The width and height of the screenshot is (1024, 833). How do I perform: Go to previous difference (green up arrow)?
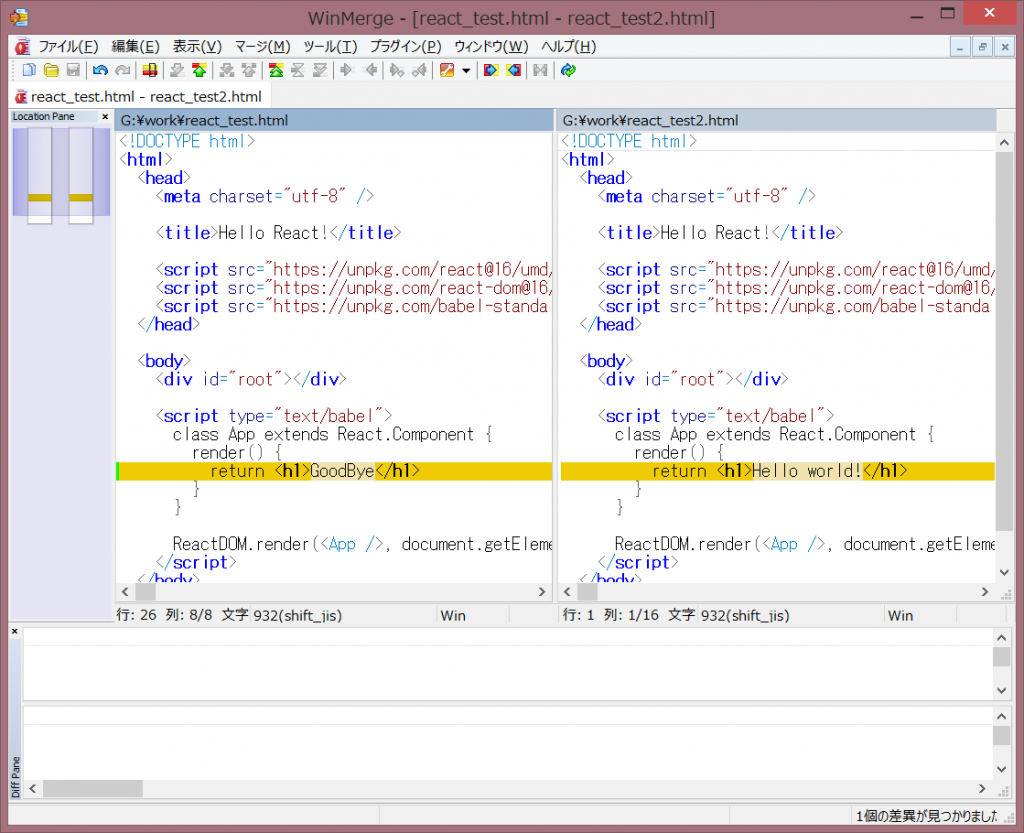pyautogui.click(x=199, y=70)
